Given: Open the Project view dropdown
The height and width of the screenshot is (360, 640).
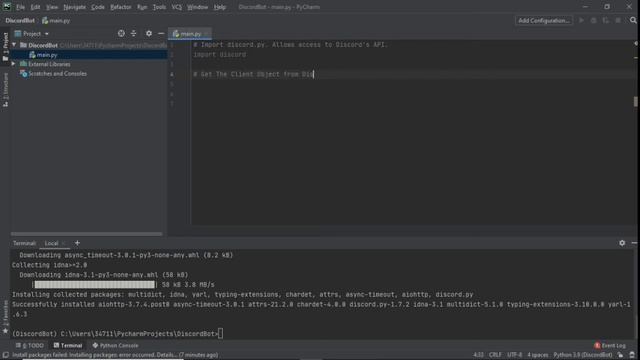Looking at the screenshot, I should 31,33.
